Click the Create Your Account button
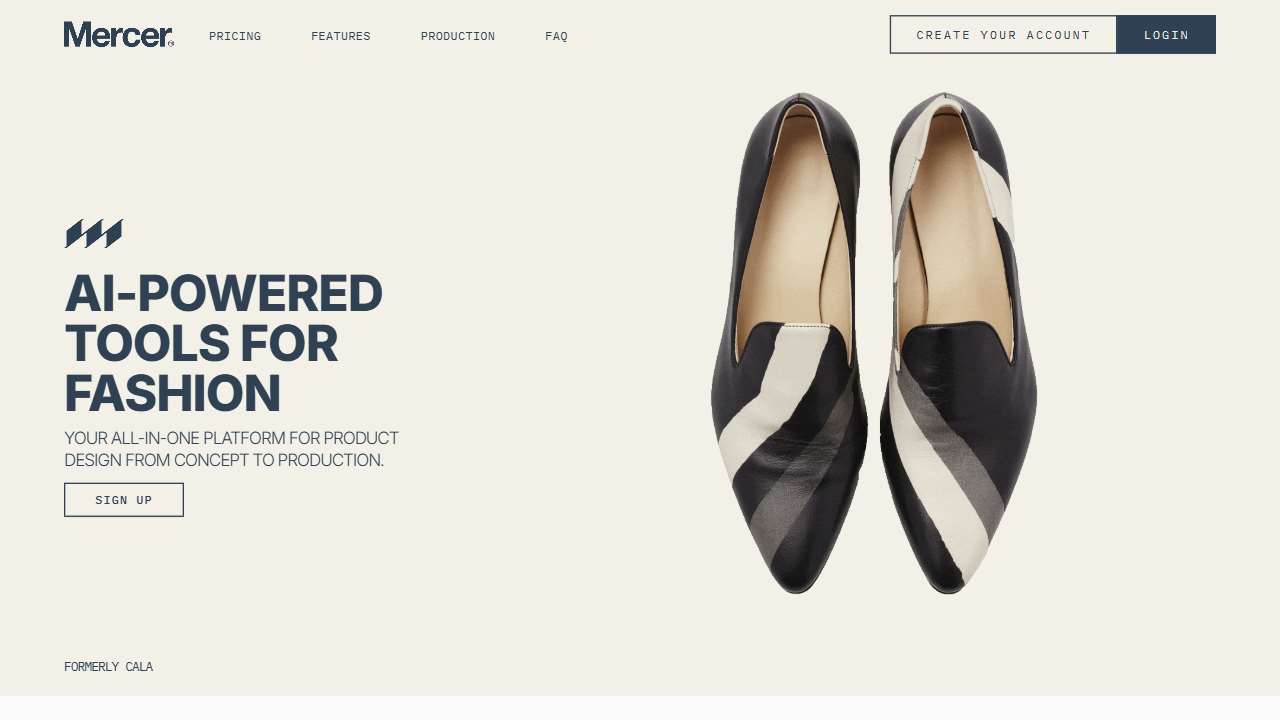 click(1003, 35)
